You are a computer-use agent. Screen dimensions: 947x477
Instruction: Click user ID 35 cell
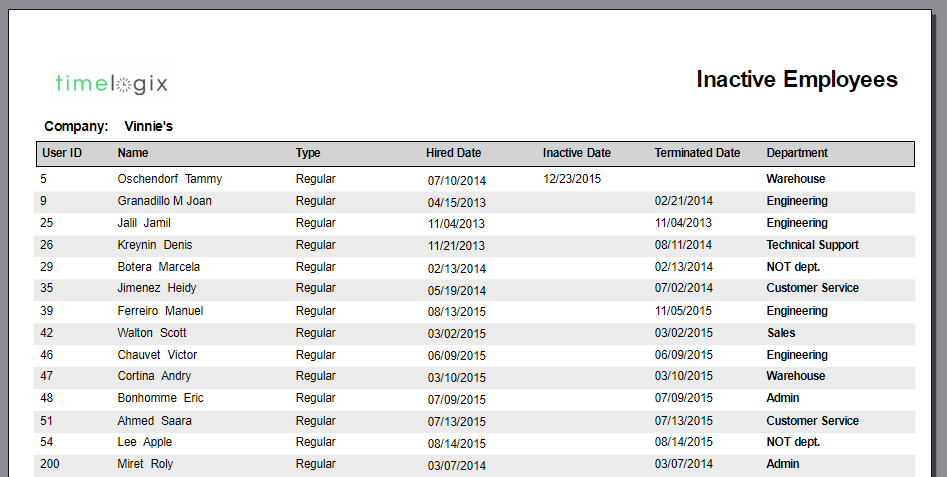point(47,288)
